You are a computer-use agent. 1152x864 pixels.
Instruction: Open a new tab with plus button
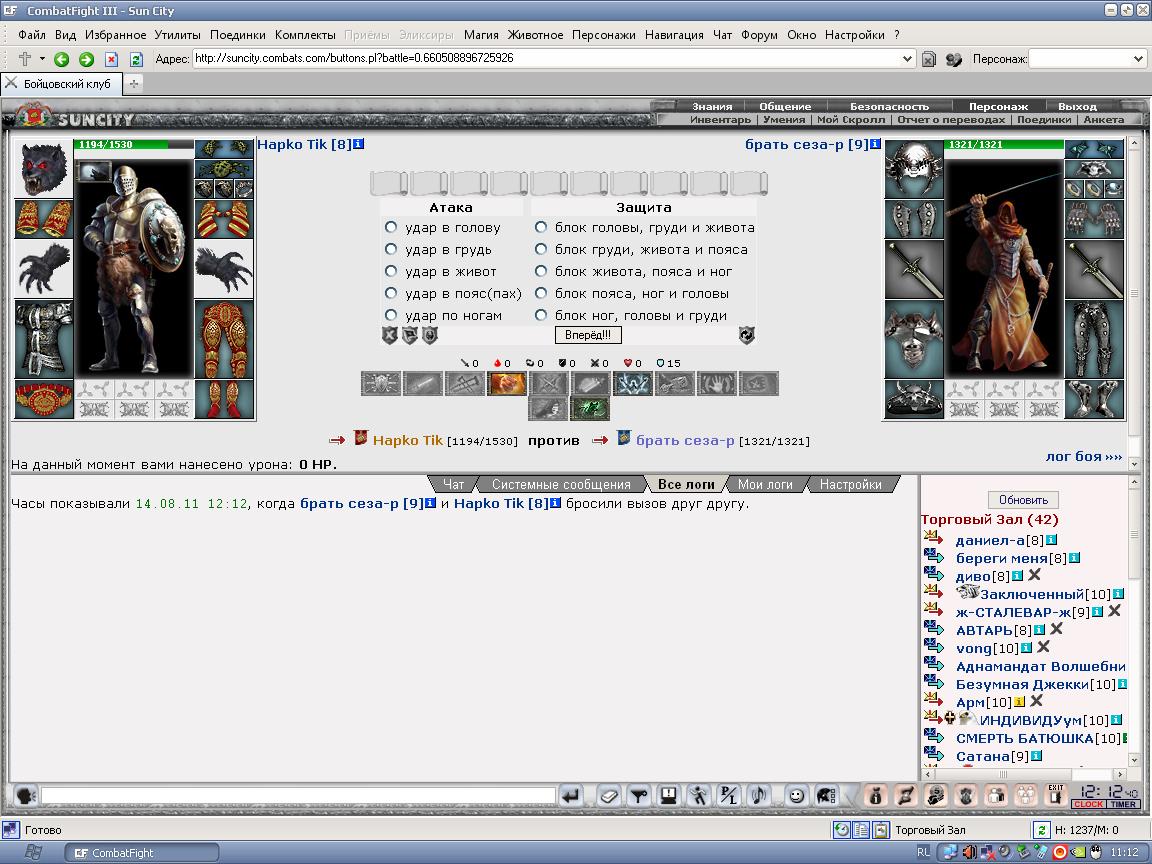point(134,84)
